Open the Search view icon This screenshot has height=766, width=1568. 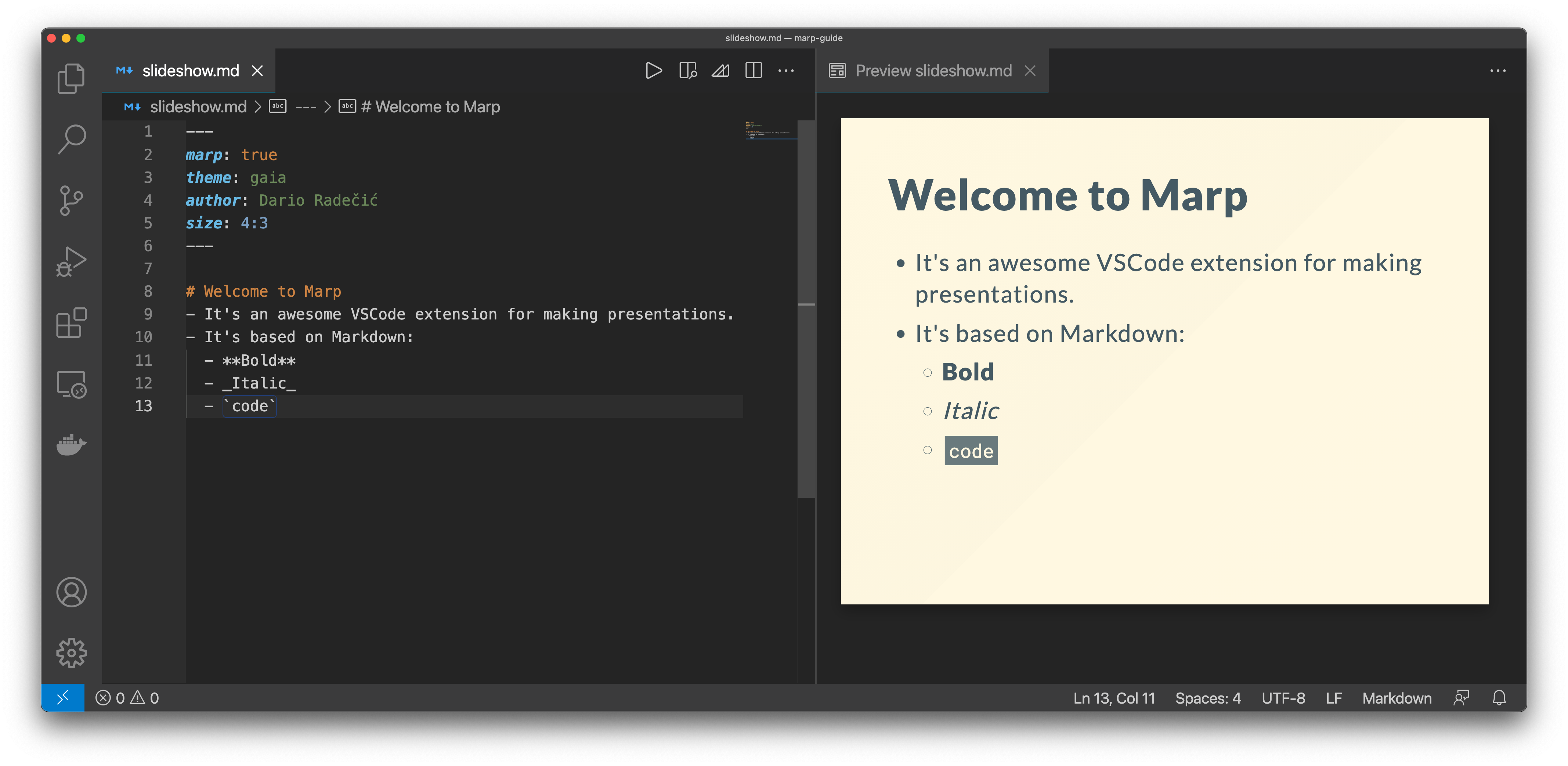pyautogui.click(x=71, y=140)
